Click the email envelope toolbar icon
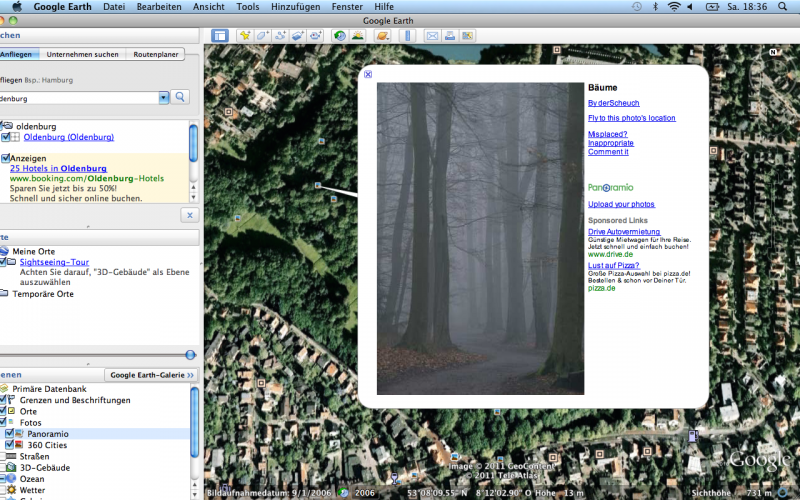This screenshot has height=500, width=800. coord(432,35)
